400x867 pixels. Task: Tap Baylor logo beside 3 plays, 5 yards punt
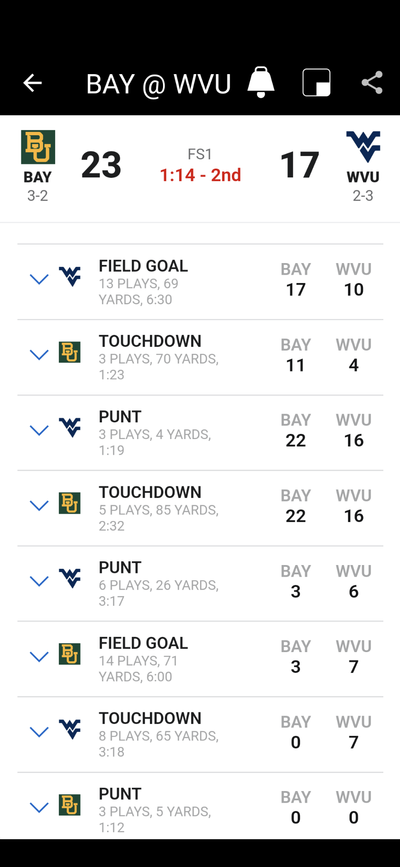(x=70, y=805)
